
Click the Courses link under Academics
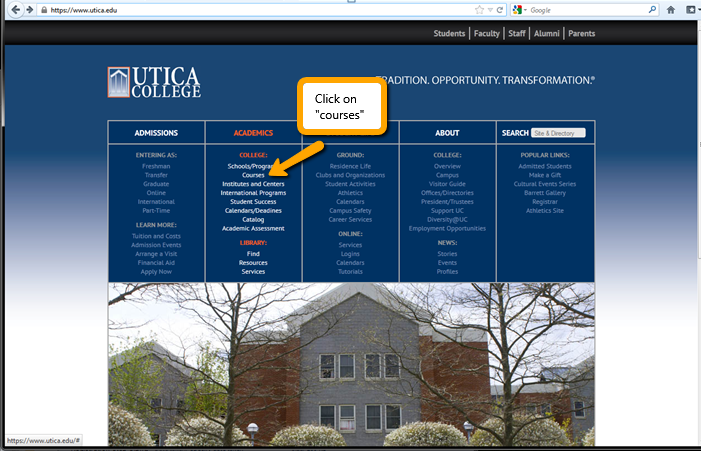[253, 175]
